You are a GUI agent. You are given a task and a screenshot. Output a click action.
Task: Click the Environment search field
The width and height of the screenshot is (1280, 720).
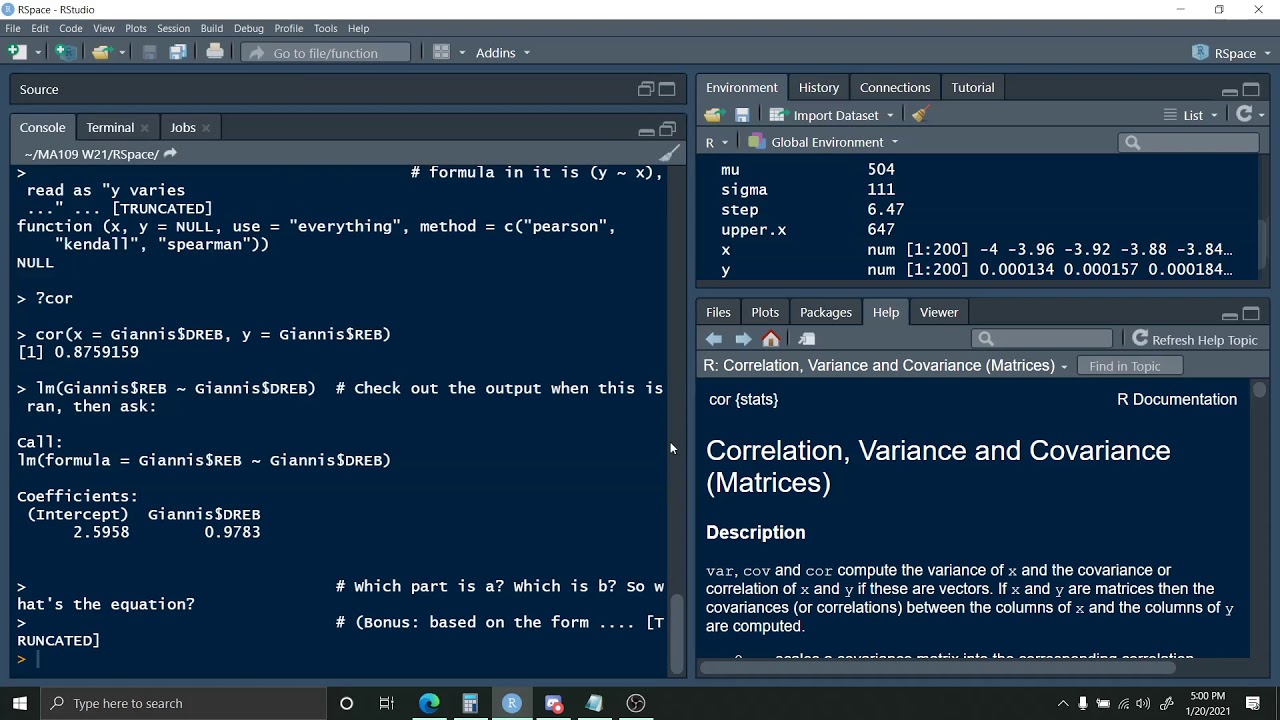coord(1188,142)
